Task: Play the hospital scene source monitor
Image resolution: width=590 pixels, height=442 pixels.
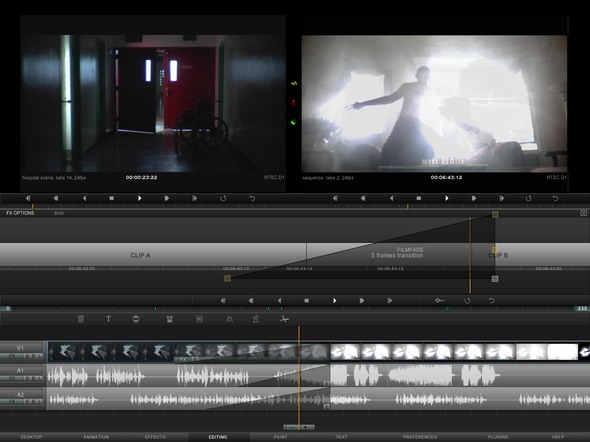Action: tap(139, 198)
